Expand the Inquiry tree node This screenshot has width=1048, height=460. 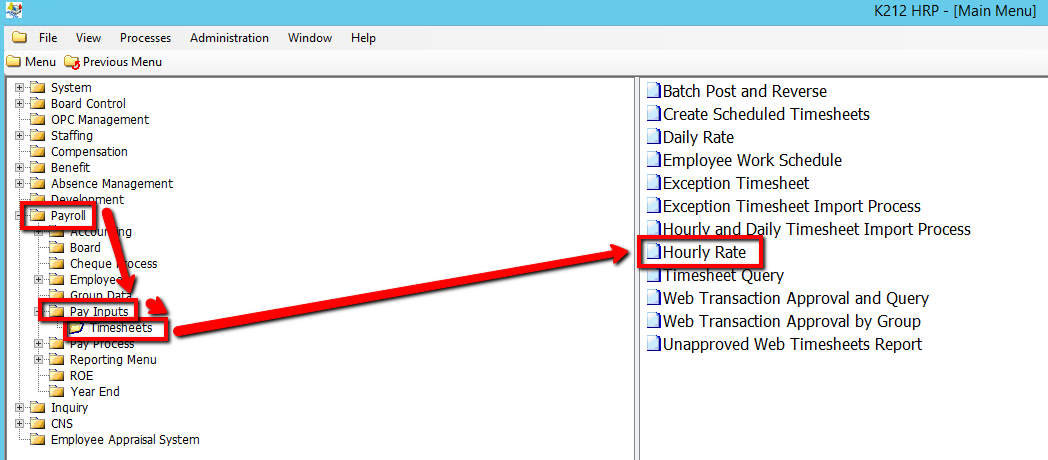[x=19, y=408]
